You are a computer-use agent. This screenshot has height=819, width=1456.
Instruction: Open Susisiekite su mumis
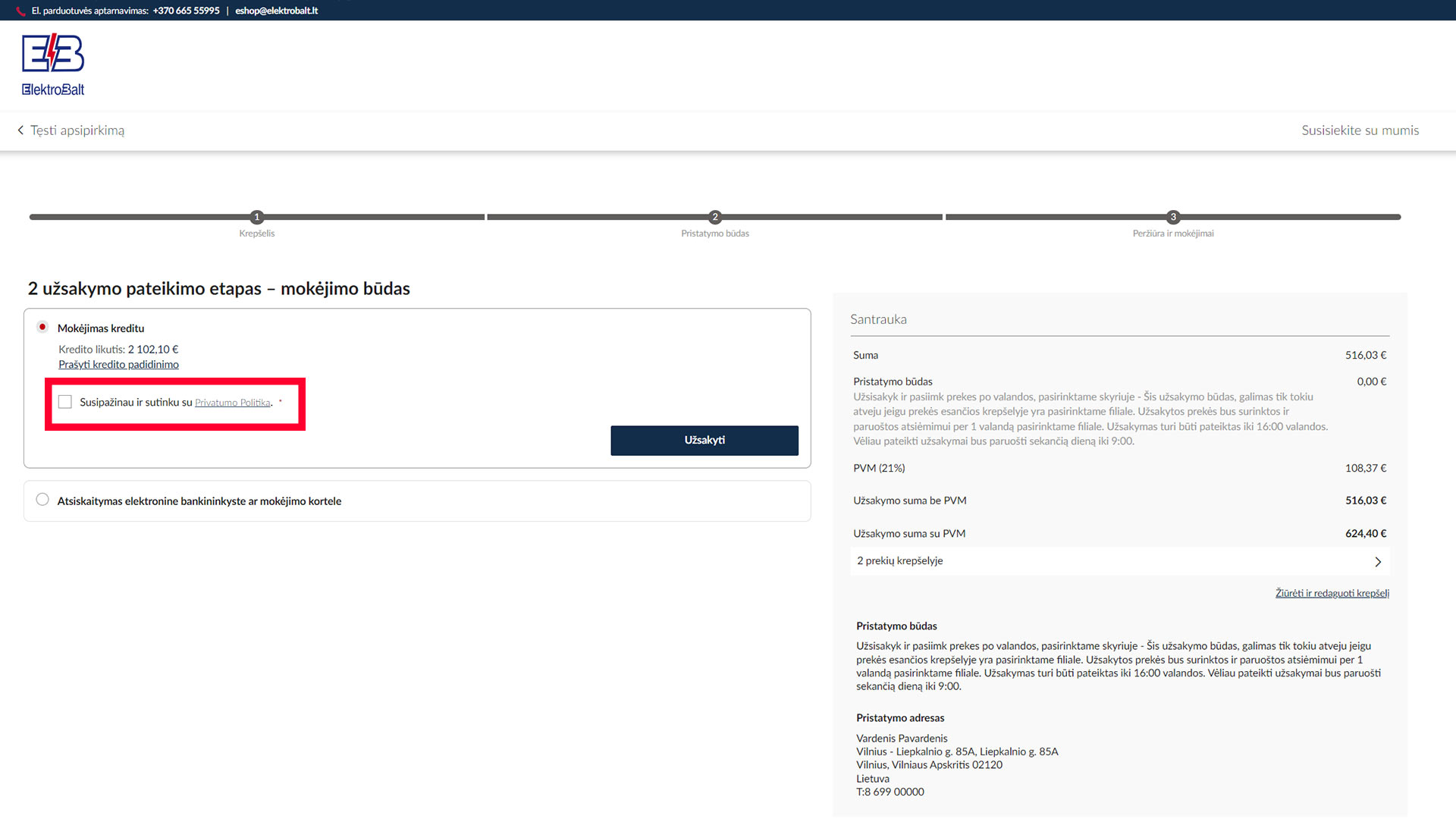point(1360,130)
